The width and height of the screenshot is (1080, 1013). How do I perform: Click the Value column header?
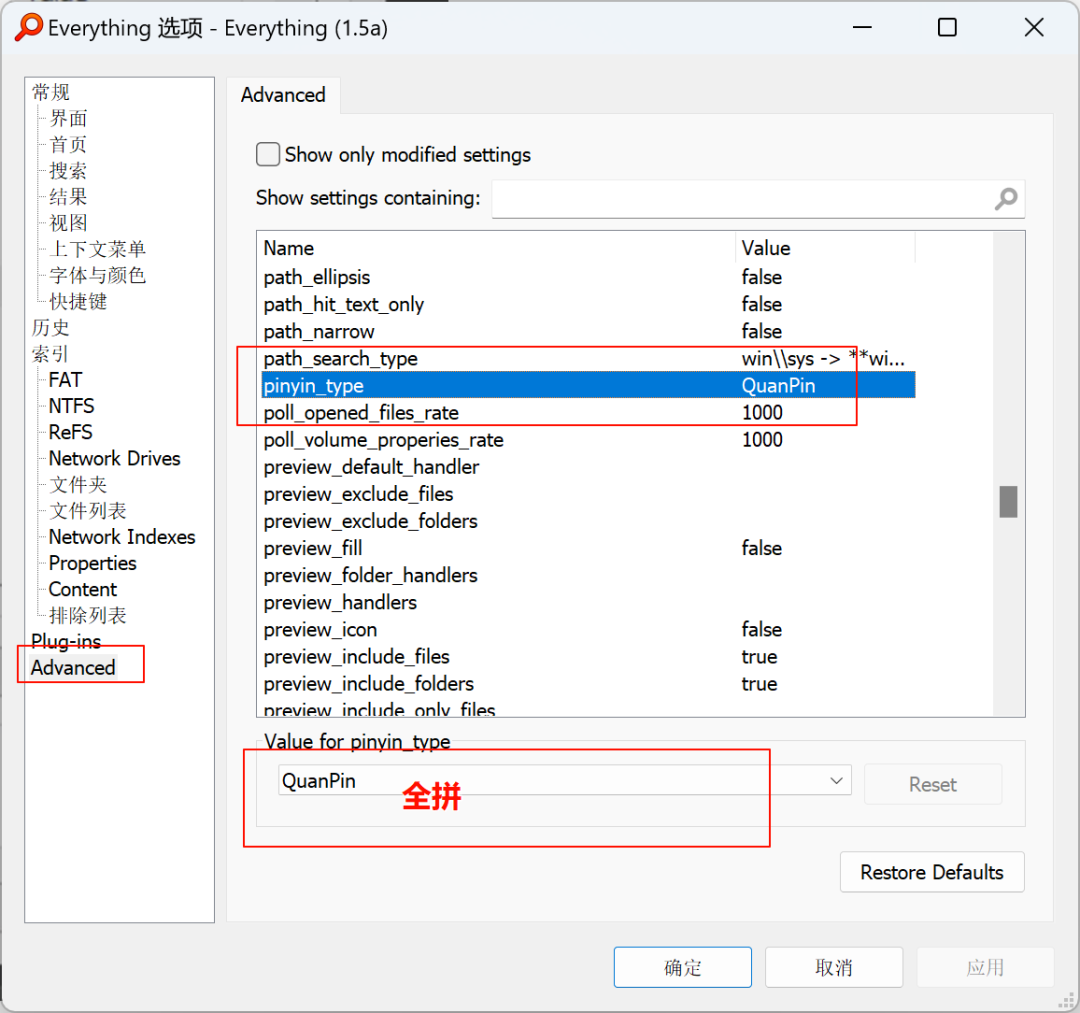825,249
